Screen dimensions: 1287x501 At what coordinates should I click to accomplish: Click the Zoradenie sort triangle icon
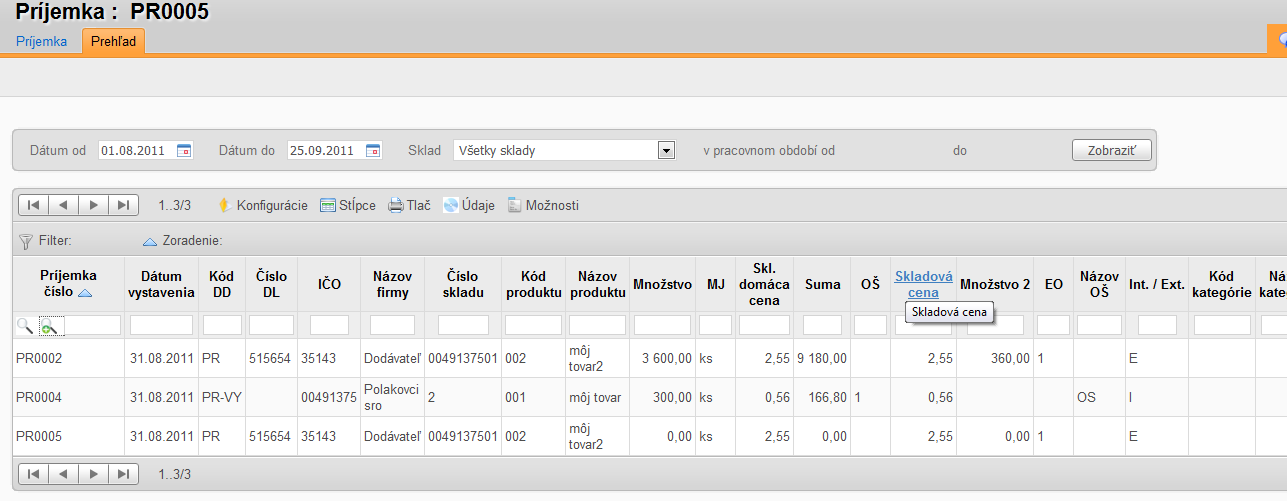[150, 241]
